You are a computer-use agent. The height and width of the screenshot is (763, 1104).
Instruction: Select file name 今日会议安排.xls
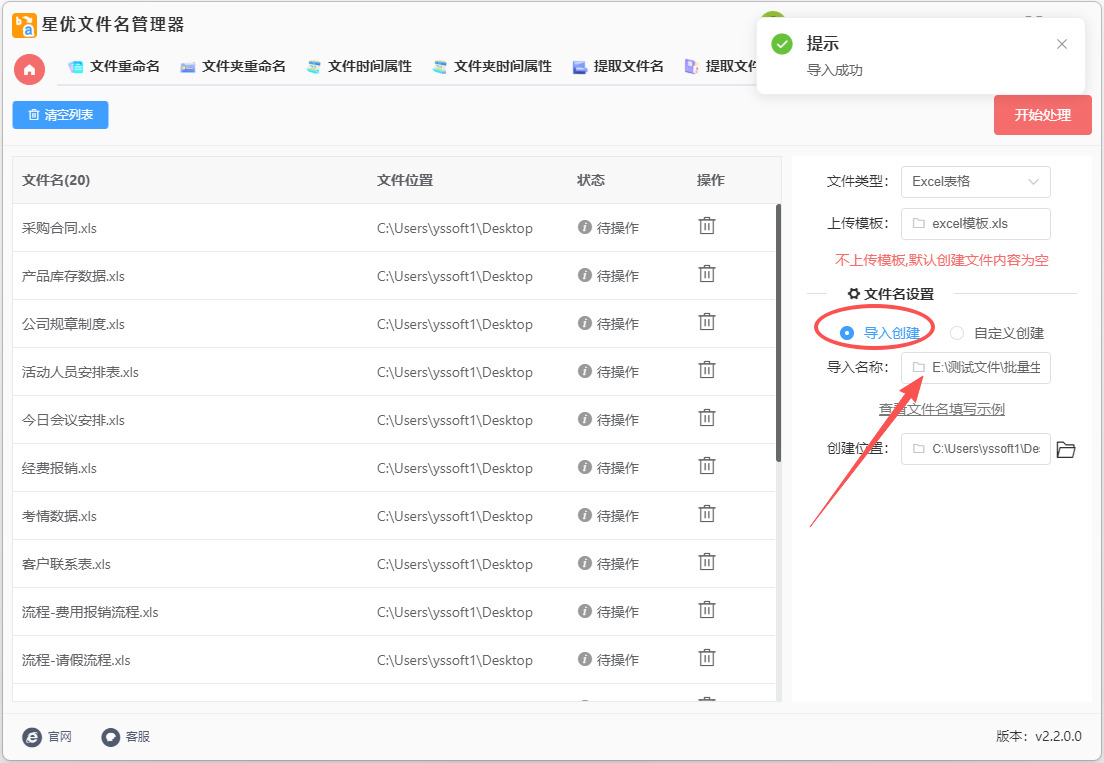pos(73,420)
